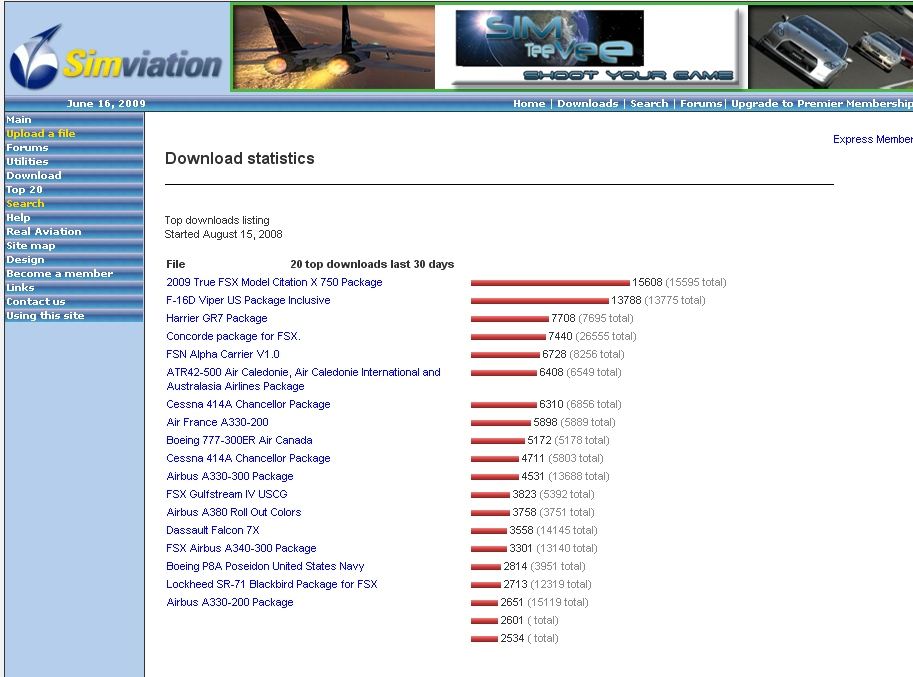The height and width of the screenshot is (677, 913).
Task: Click the Boeing 777-300ER Air Canada link
Action: (x=239, y=440)
